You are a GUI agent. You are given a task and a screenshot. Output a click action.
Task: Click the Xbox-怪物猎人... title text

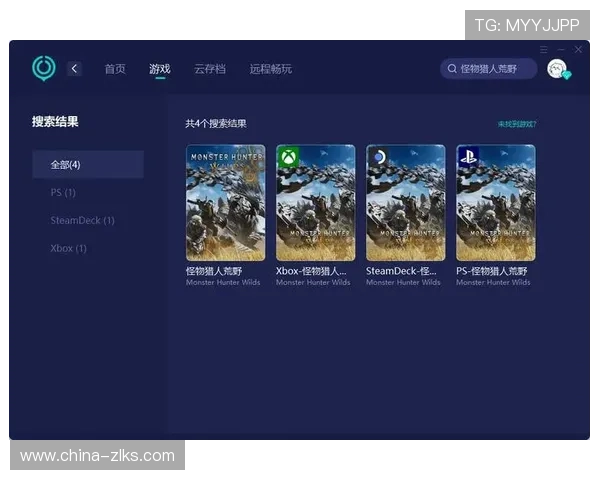[x=311, y=271]
